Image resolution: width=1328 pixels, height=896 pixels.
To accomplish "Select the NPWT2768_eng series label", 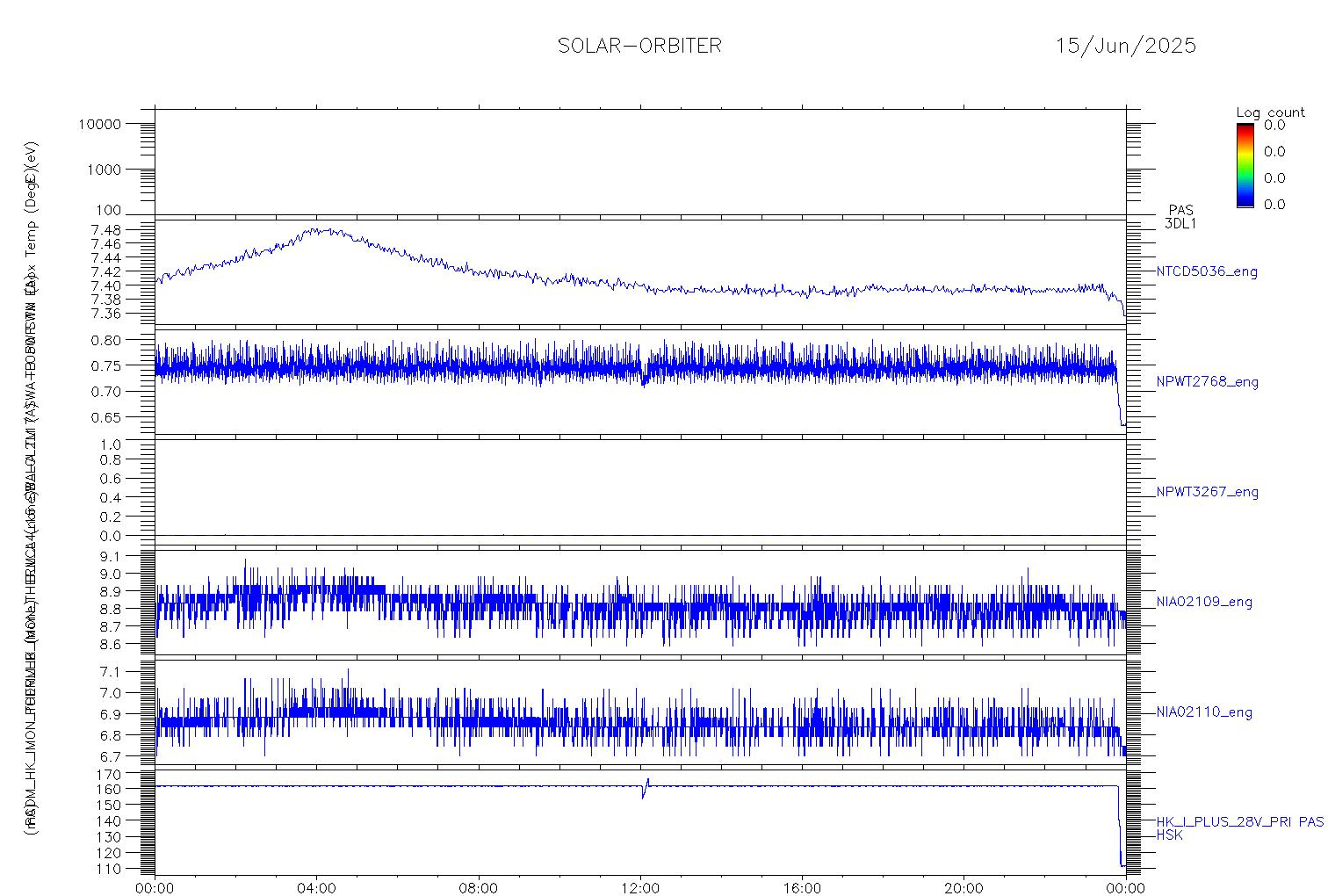I will tap(1207, 382).
